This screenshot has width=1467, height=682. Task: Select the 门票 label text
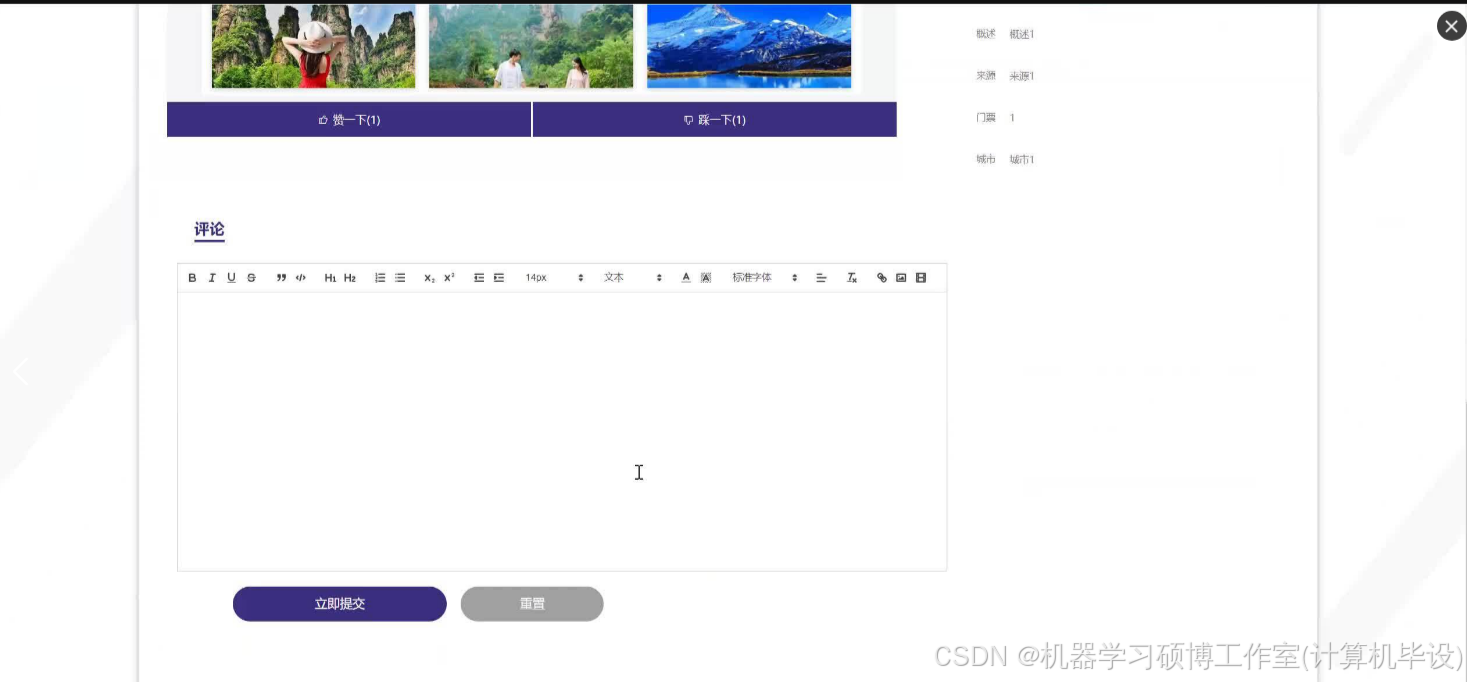click(986, 118)
